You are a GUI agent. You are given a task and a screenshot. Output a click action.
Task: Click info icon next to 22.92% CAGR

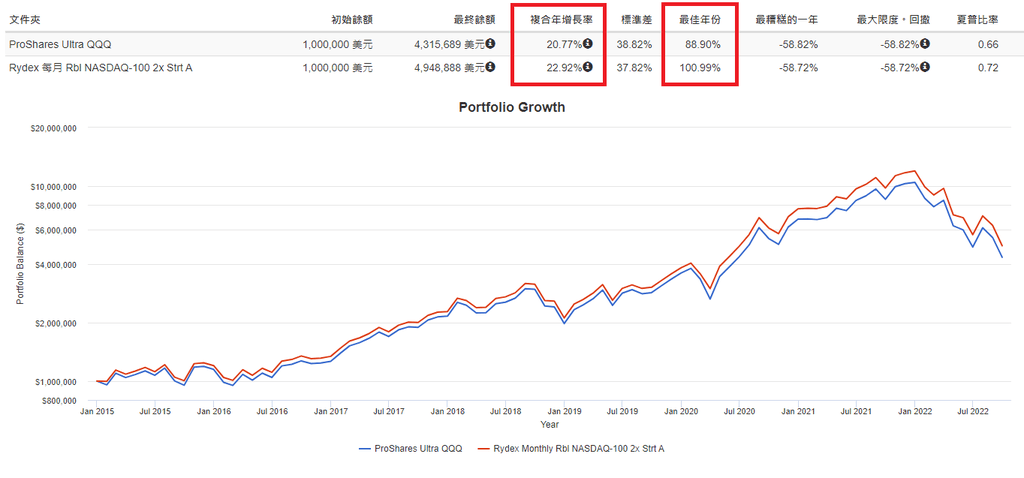(x=588, y=66)
